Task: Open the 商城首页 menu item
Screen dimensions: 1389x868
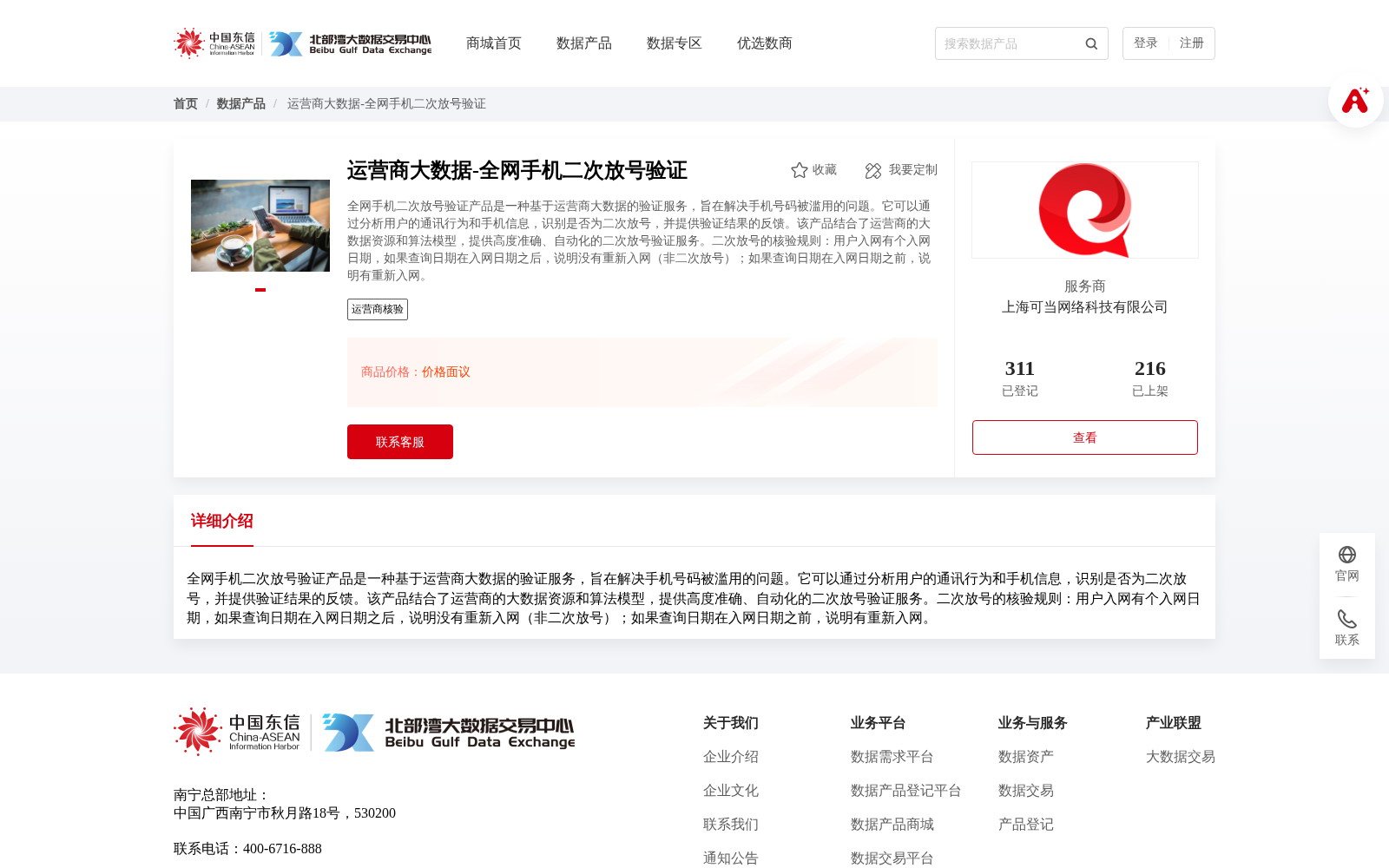Action: [494, 43]
